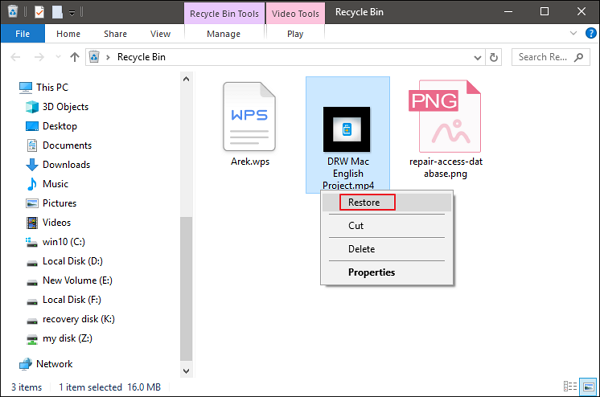Screen dimensions: 600x397
Task: Open 3D Objects in the sidebar
Action: [x=57, y=107]
